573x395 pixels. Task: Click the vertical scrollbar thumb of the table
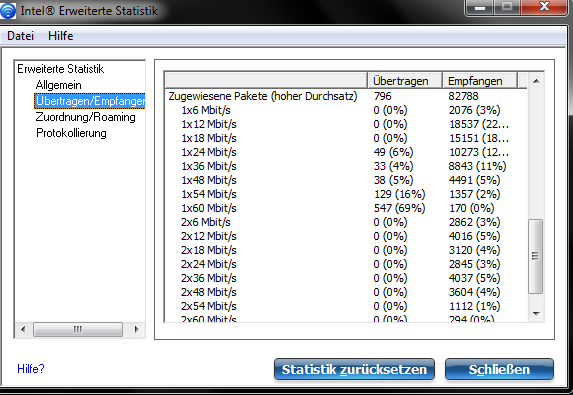pos(536,256)
